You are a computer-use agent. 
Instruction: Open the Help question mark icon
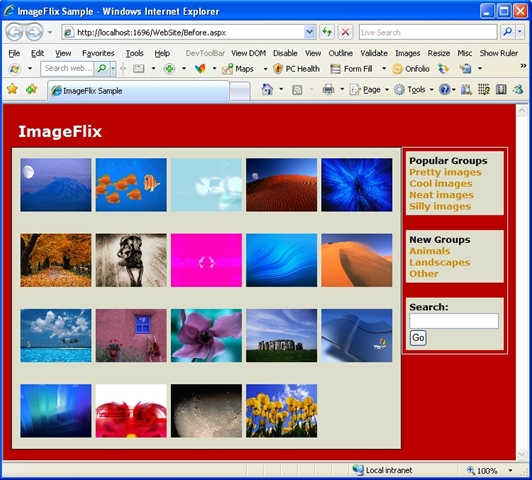pos(444,90)
